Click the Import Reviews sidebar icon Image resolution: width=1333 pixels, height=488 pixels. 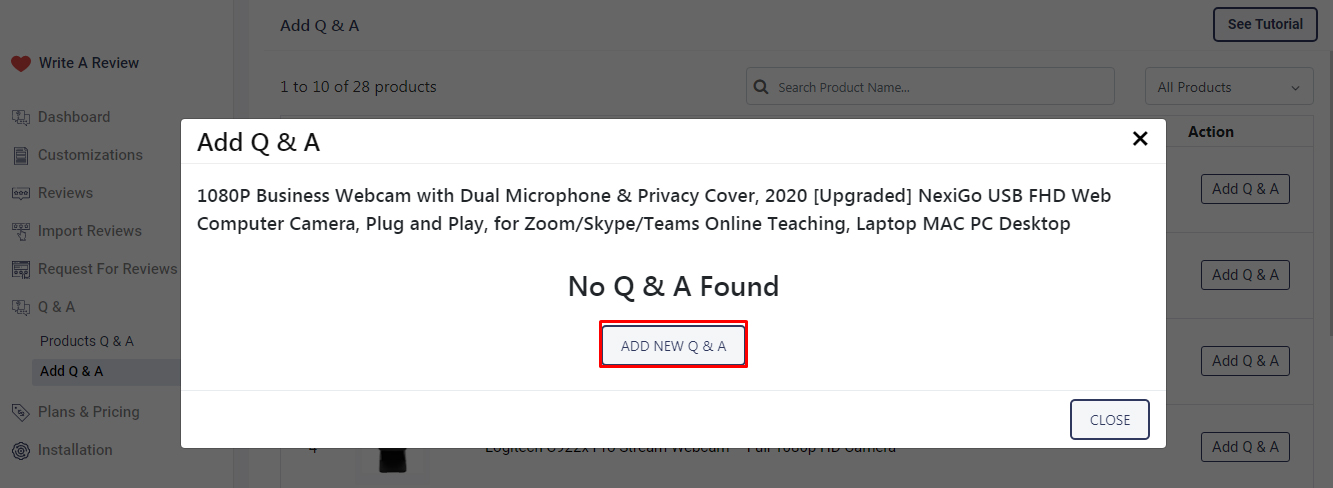[21, 231]
